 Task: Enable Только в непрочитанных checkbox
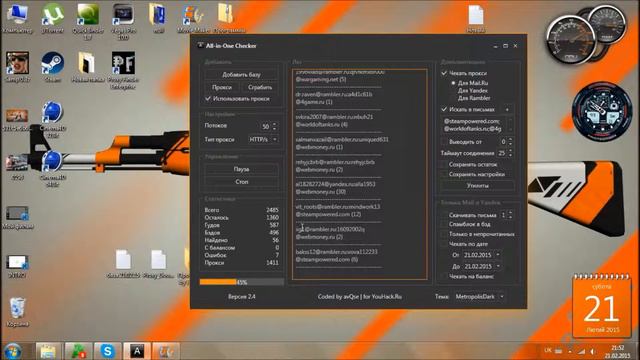(444, 234)
